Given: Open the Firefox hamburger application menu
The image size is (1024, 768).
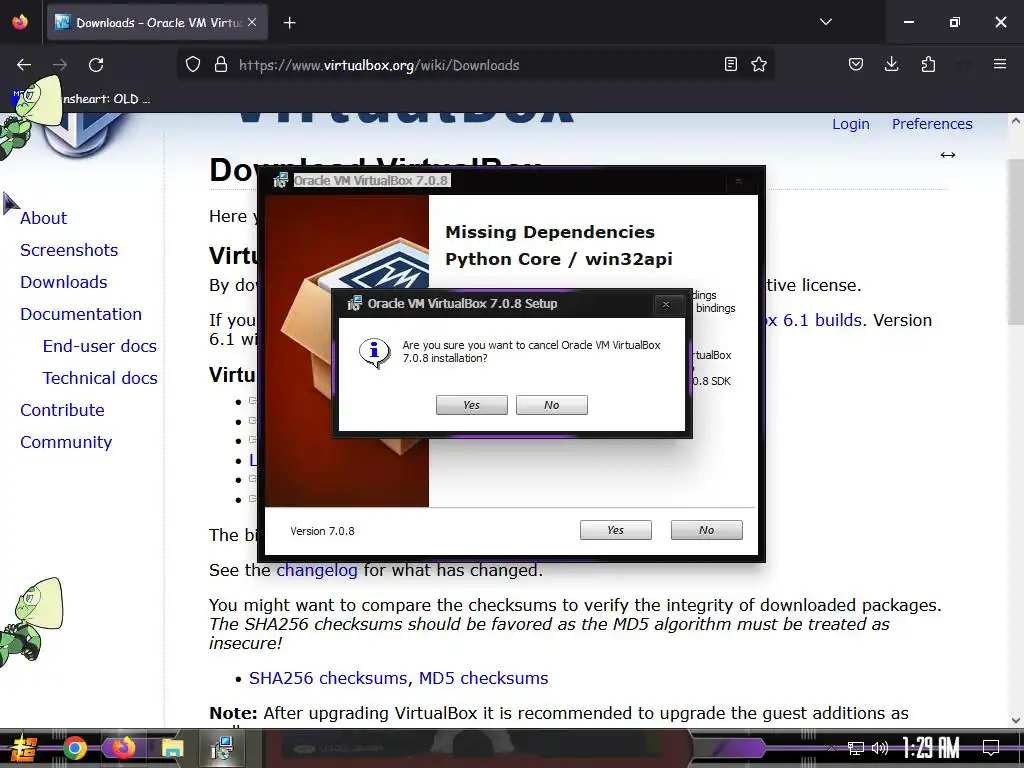Looking at the screenshot, I should pyautogui.click(x=1000, y=64).
